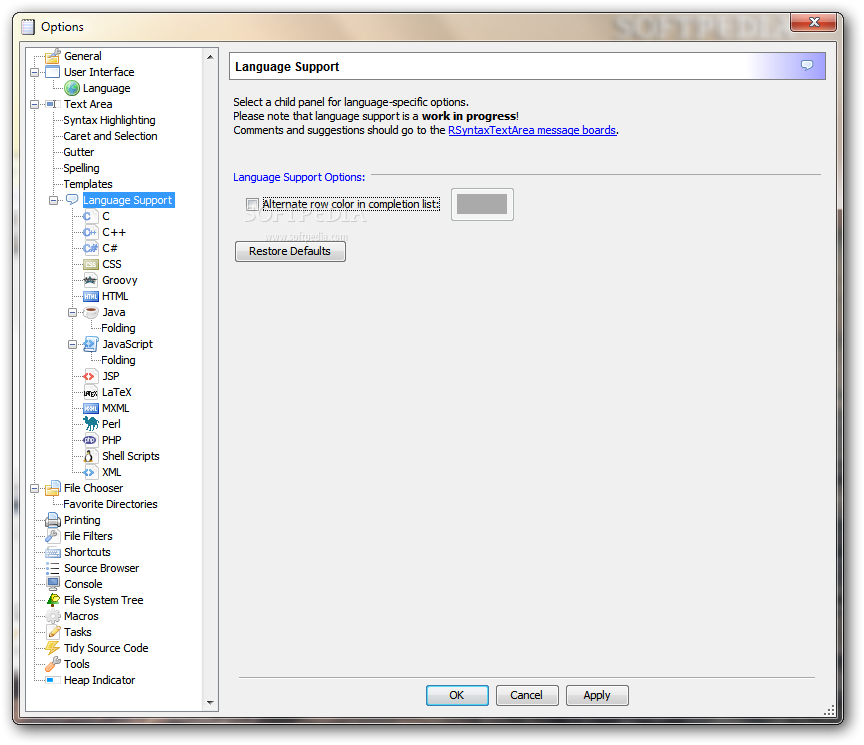864x745 pixels.
Task: Click the tree scrollbar up arrow
Action: 210,57
